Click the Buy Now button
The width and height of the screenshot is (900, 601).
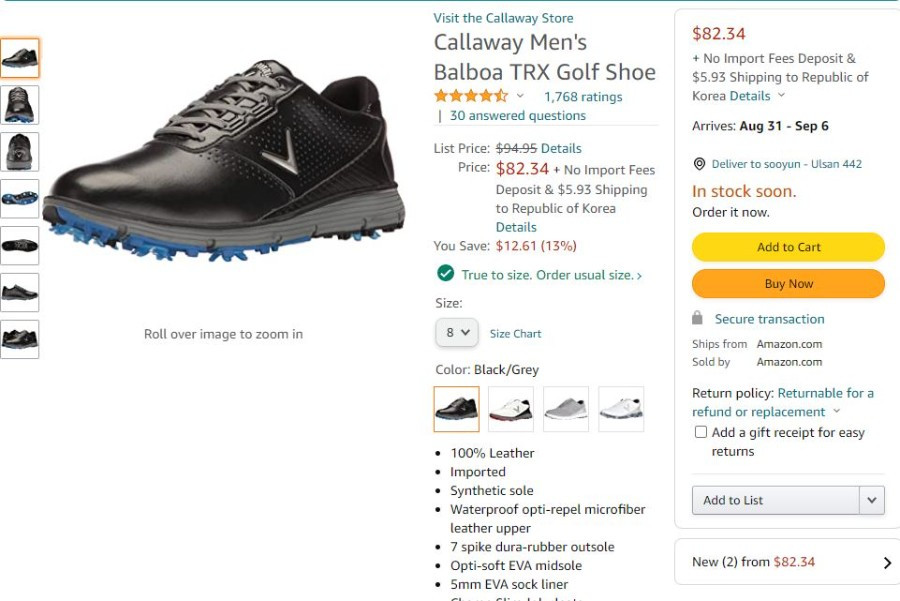pyautogui.click(x=788, y=284)
